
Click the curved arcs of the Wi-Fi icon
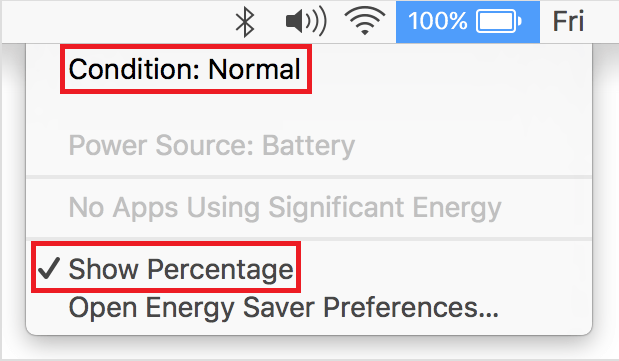click(x=365, y=18)
